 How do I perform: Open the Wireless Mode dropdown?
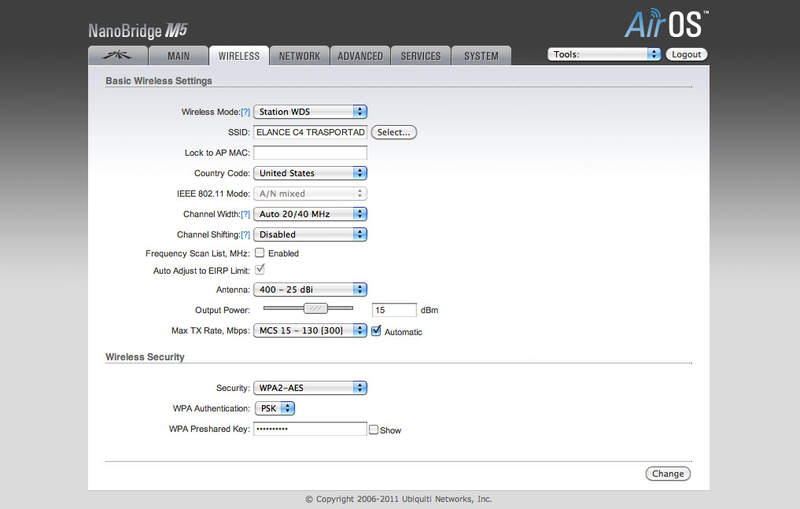tap(310, 112)
